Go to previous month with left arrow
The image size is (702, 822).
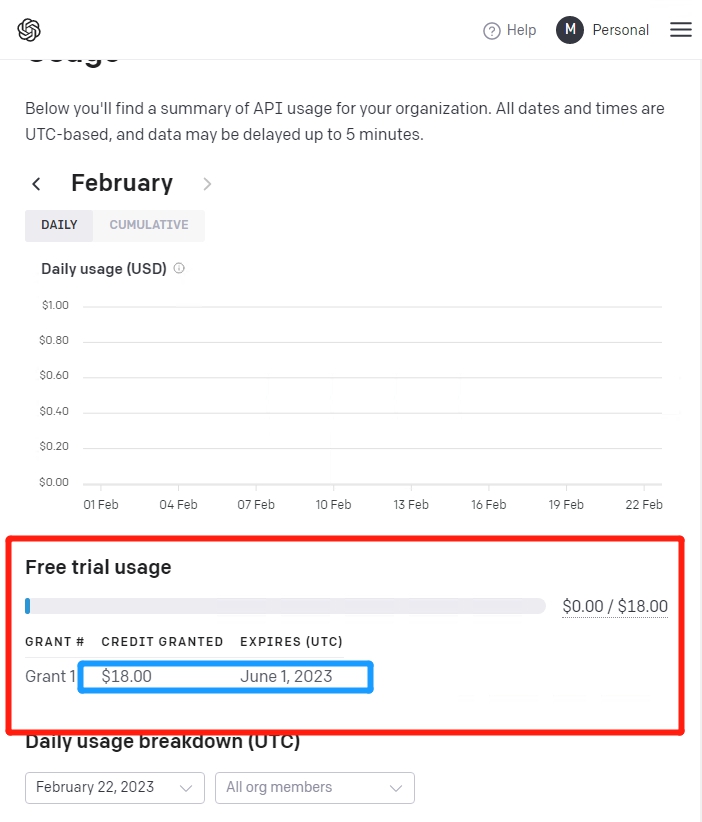coord(36,184)
